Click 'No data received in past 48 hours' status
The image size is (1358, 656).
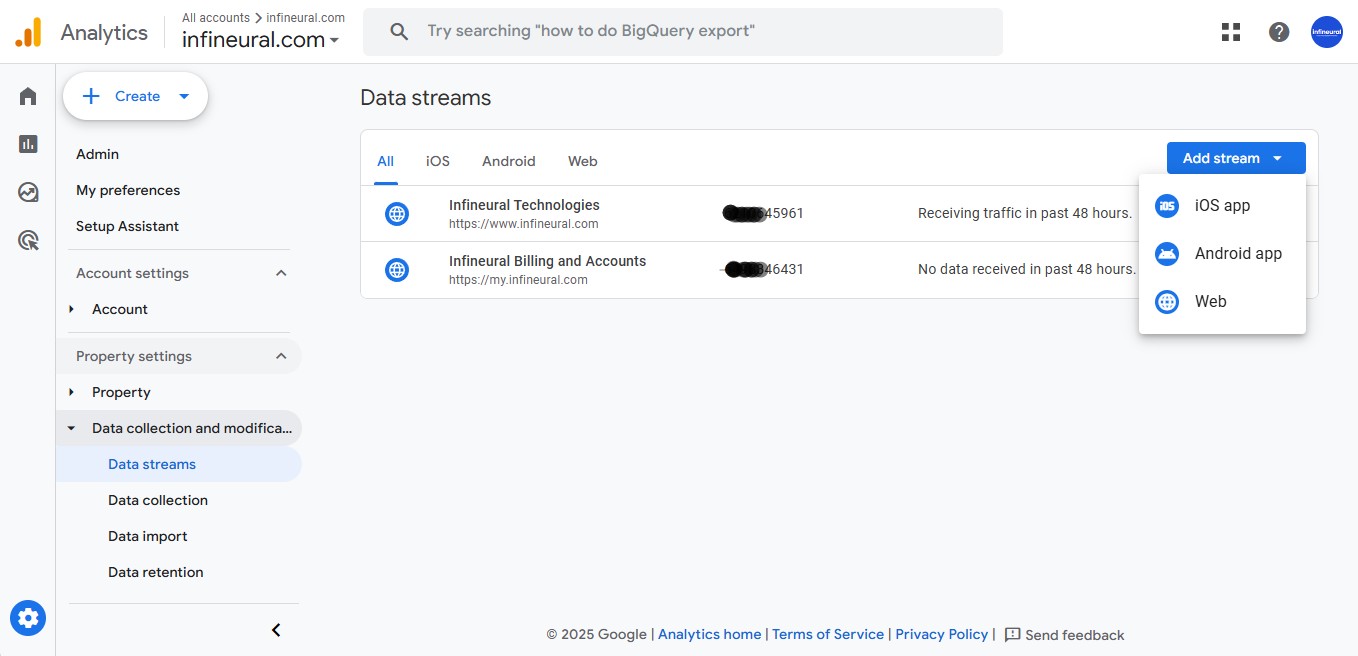click(1027, 269)
